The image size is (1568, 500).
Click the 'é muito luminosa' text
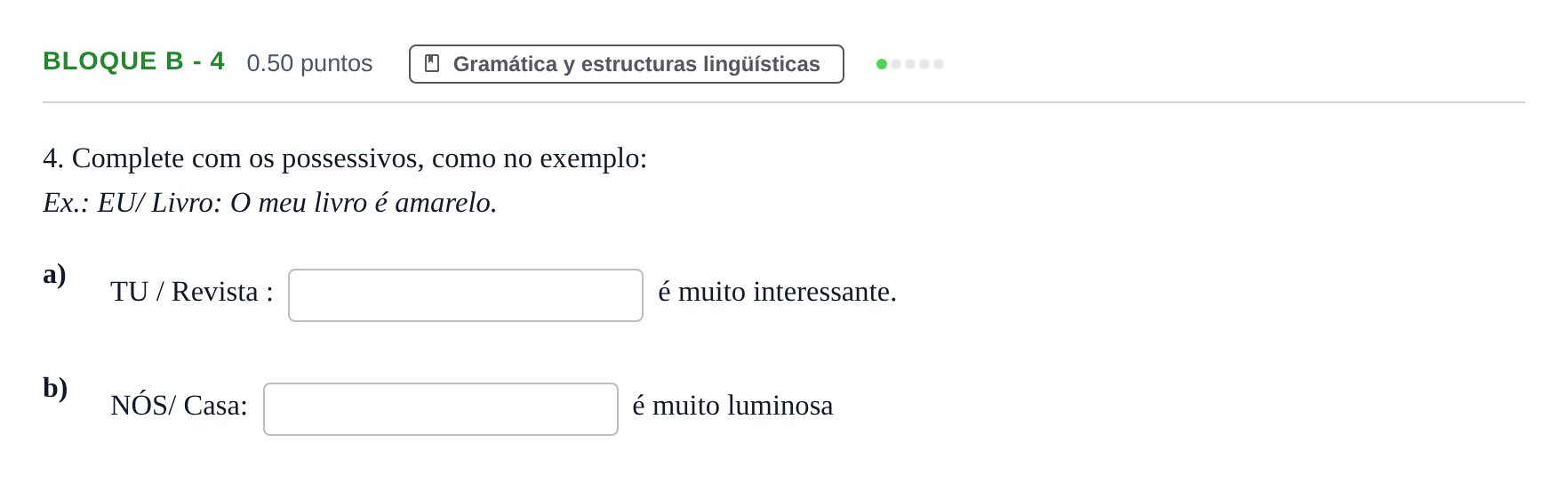tap(732, 406)
